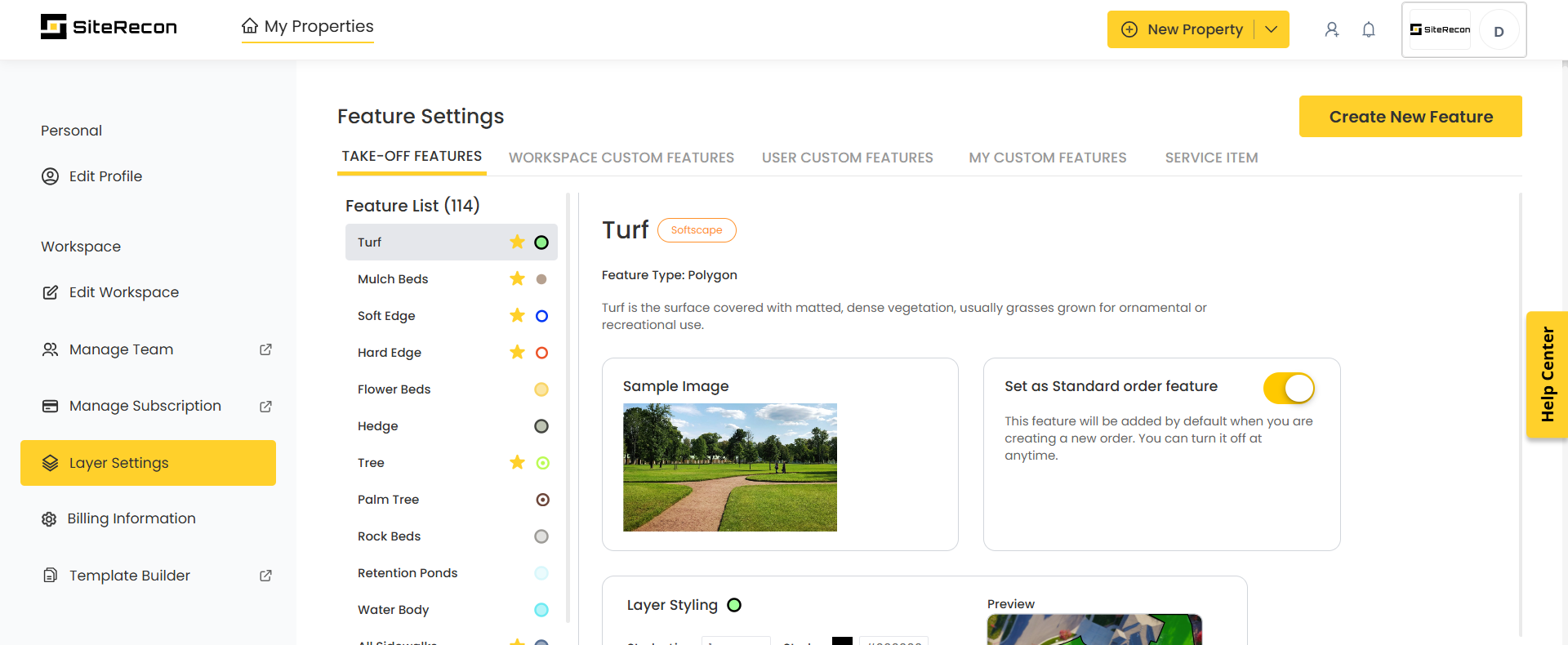Click the New Property button
Screen dimensions: 1568x645
(1181, 29)
